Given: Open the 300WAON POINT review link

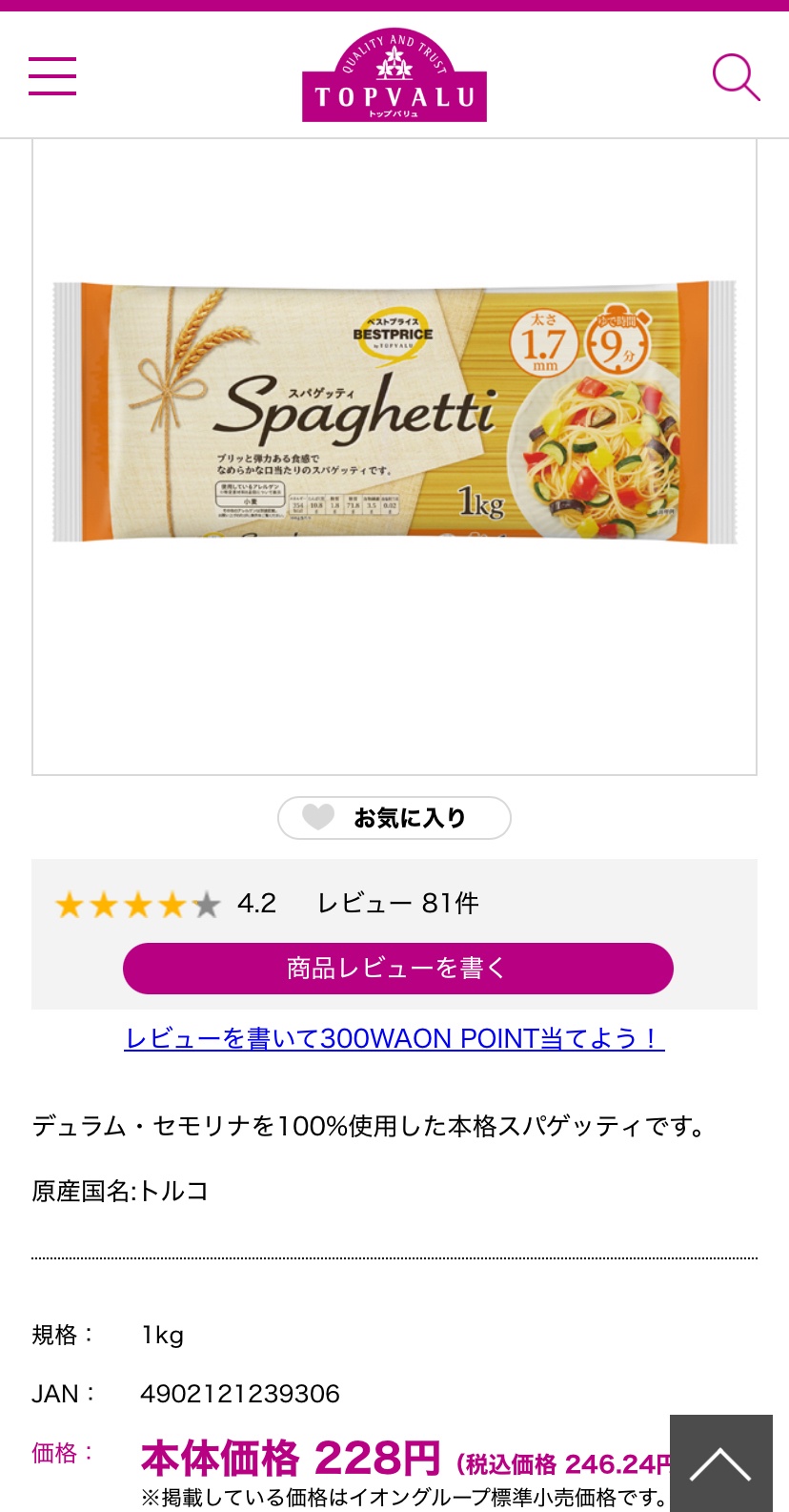Looking at the screenshot, I should coord(394,1038).
